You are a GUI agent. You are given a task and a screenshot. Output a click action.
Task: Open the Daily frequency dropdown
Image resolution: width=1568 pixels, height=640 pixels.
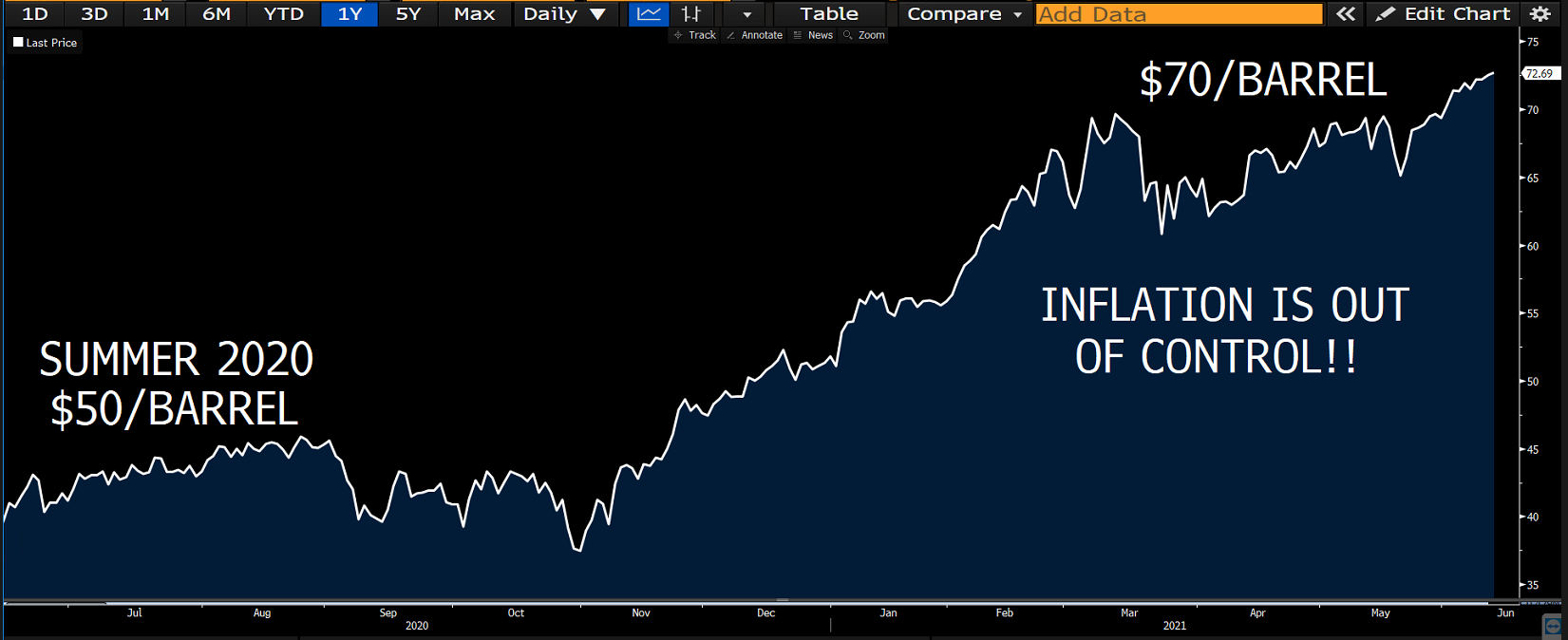click(x=564, y=13)
